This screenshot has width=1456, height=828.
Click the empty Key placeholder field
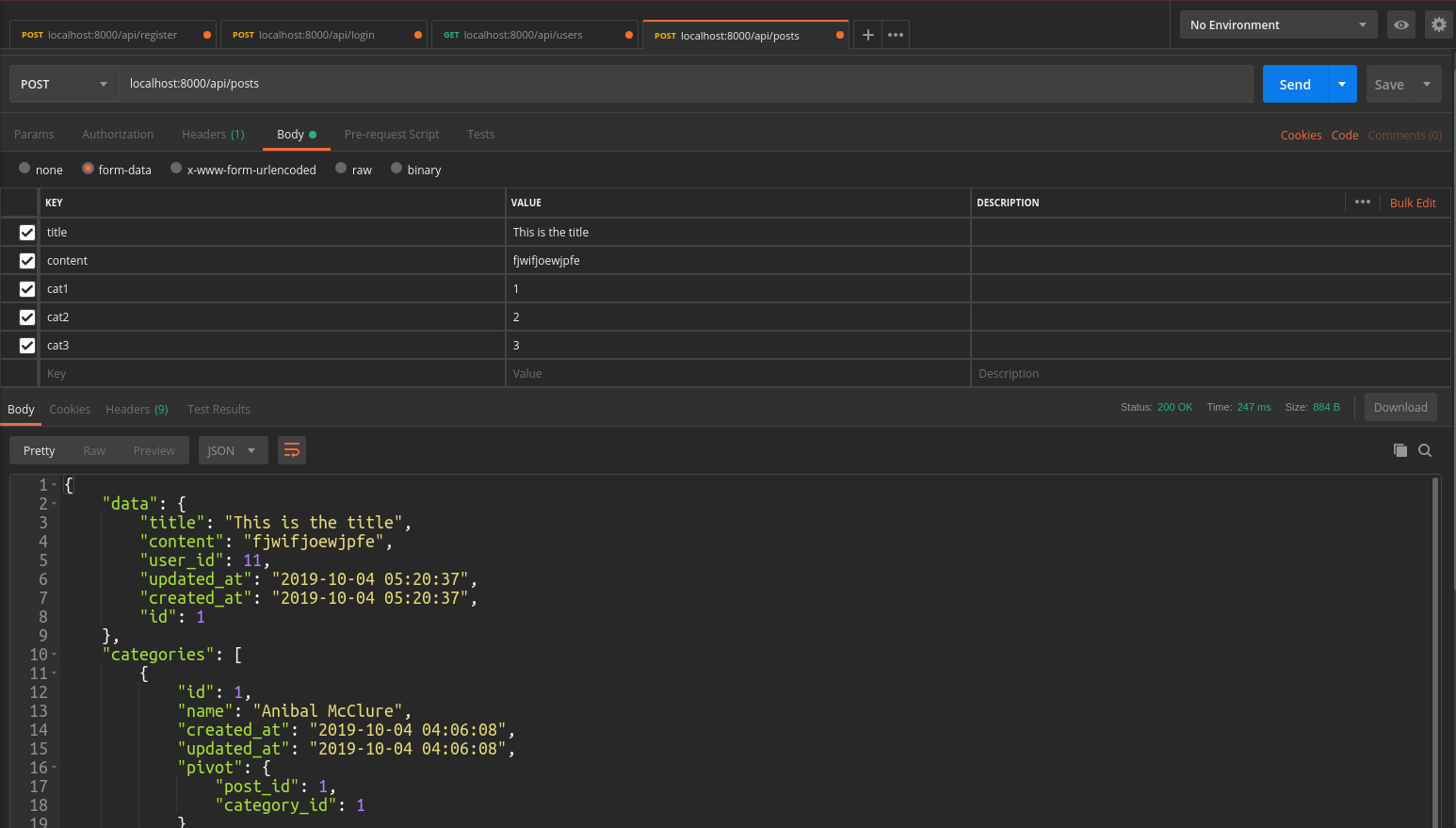pos(272,374)
